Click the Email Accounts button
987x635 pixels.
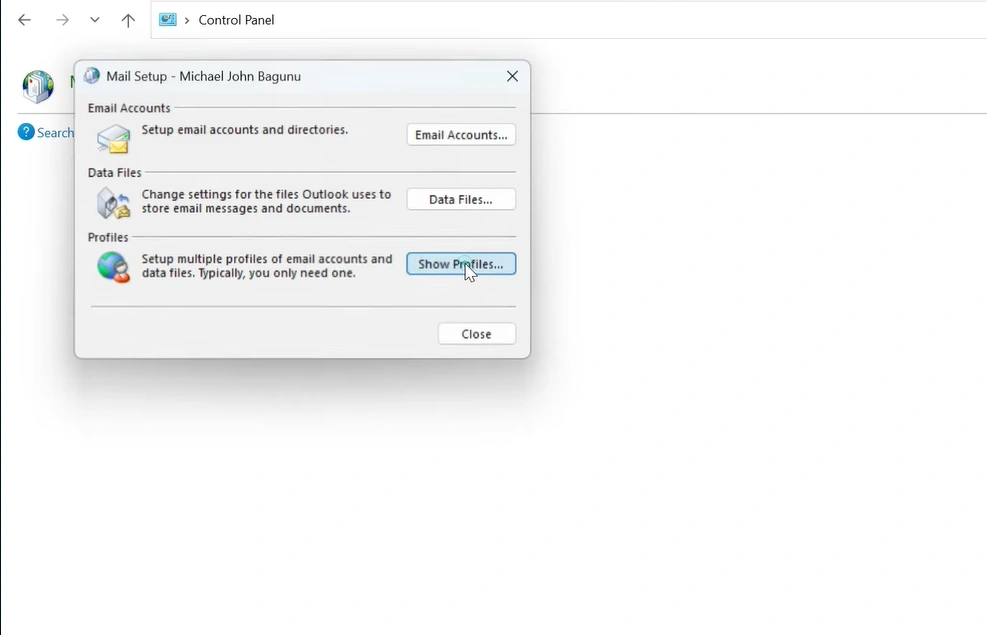(x=461, y=134)
